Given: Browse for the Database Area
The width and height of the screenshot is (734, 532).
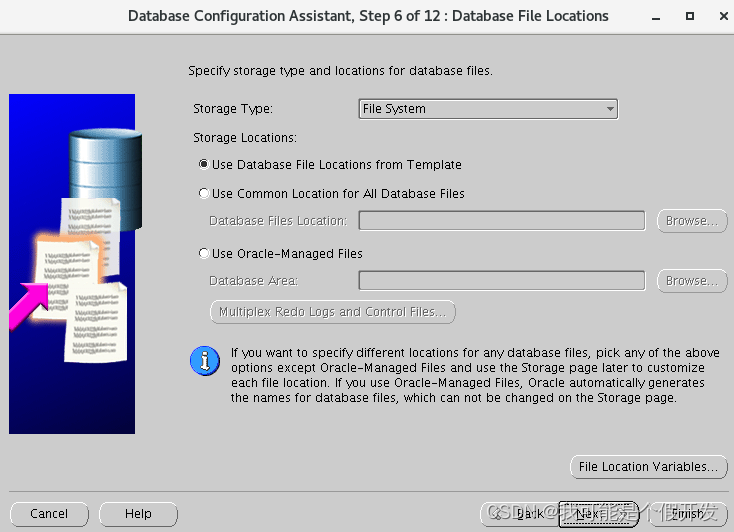Looking at the screenshot, I should pos(691,281).
